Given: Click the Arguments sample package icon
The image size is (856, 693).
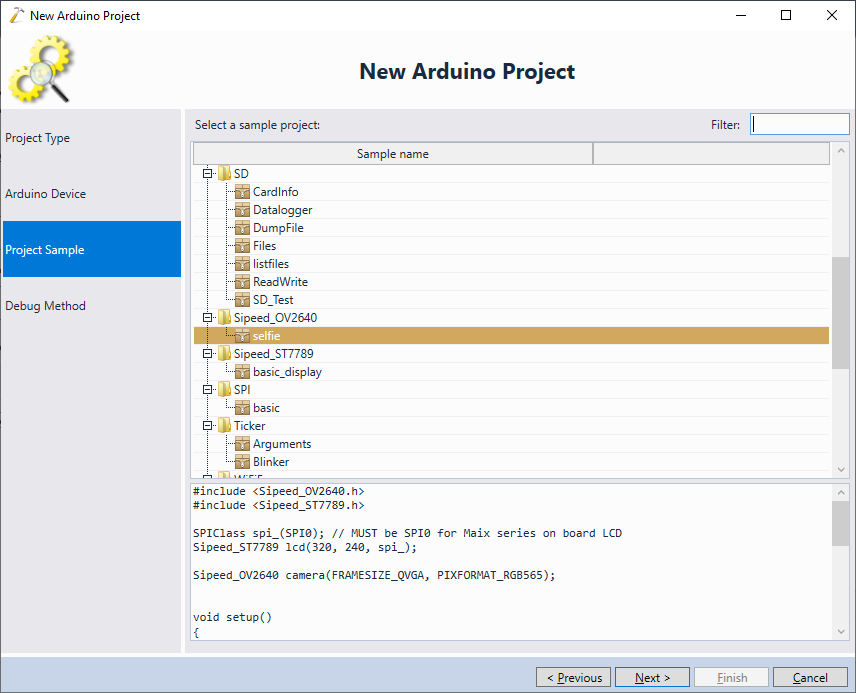Looking at the screenshot, I should click(242, 445).
